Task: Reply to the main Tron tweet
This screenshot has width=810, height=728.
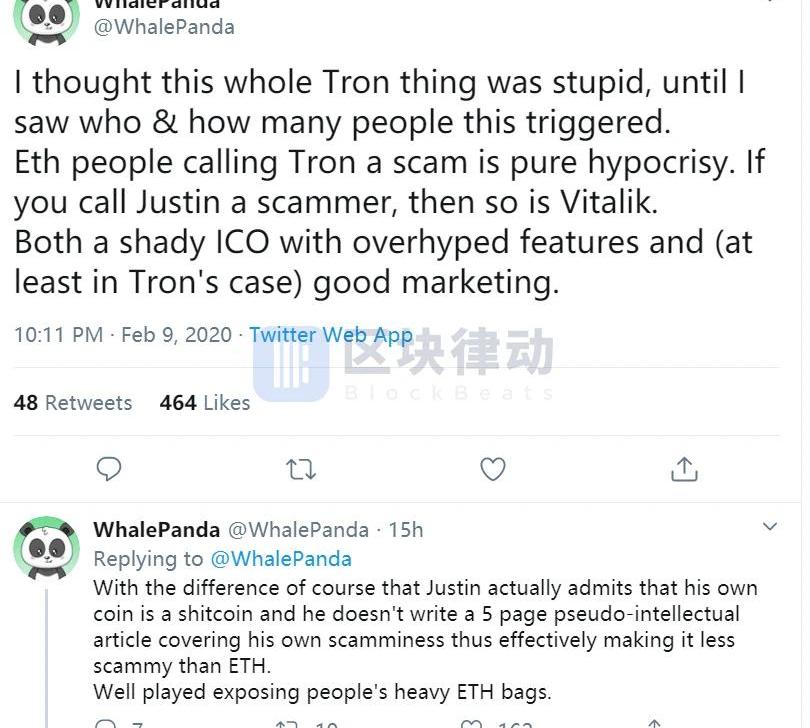Action: click(109, 468)
